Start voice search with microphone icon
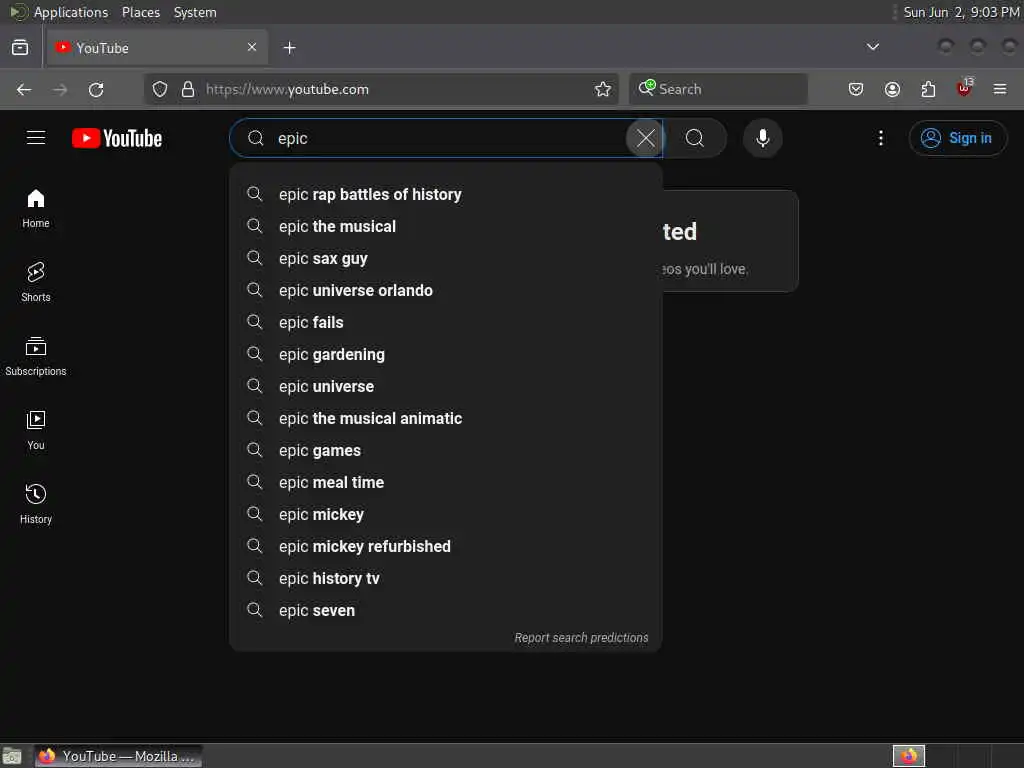 pyautogui.click(x=762, y=138)
